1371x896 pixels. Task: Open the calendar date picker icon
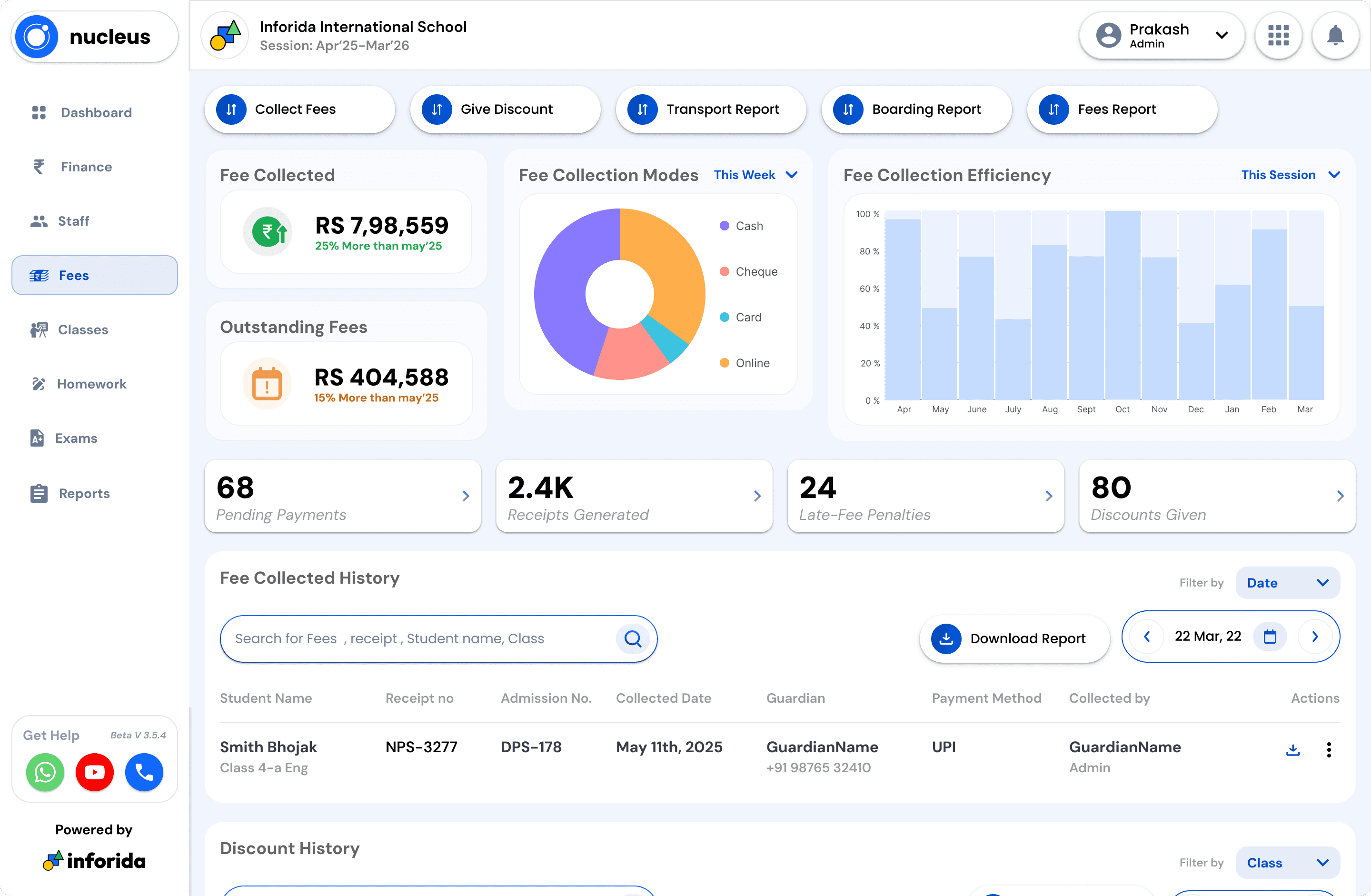pos(1270,636)
